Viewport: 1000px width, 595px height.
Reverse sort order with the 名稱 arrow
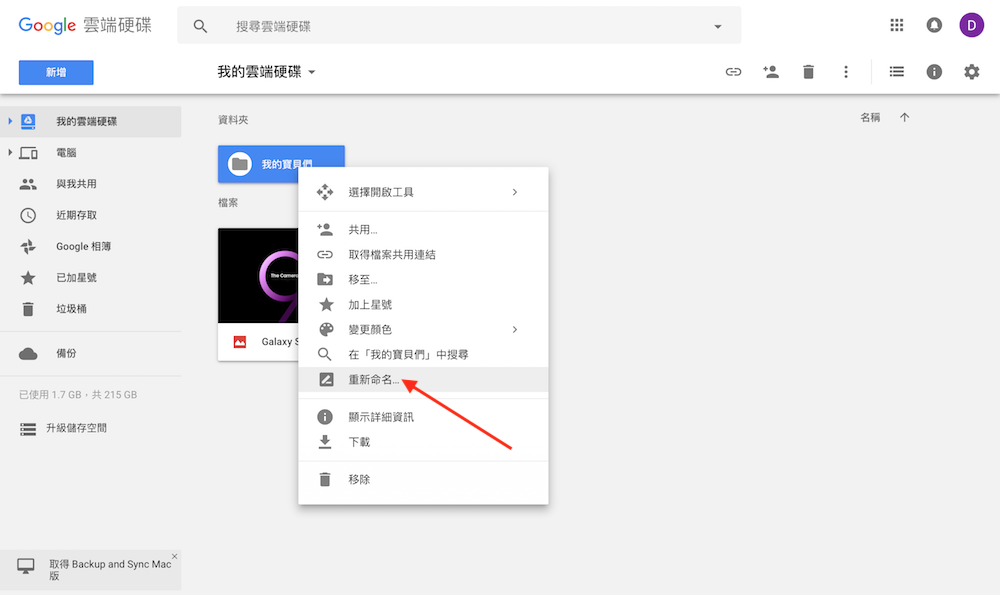(904, 117)
